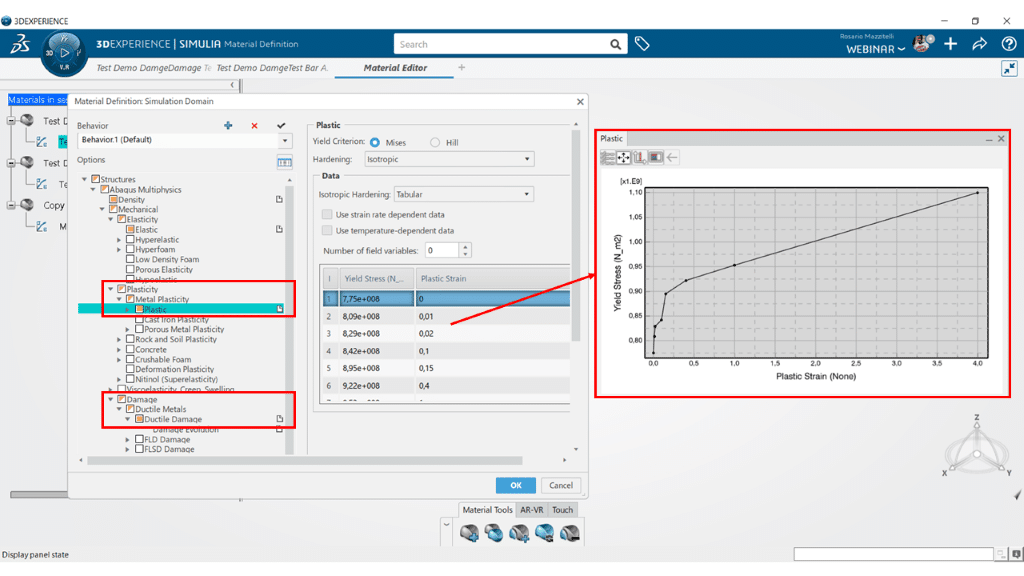Viewport: 1024px width, 576px height.
Task: Click the fit-all arrows icon in the Plastic plot toolbar
Action: (x=624, y=157)
